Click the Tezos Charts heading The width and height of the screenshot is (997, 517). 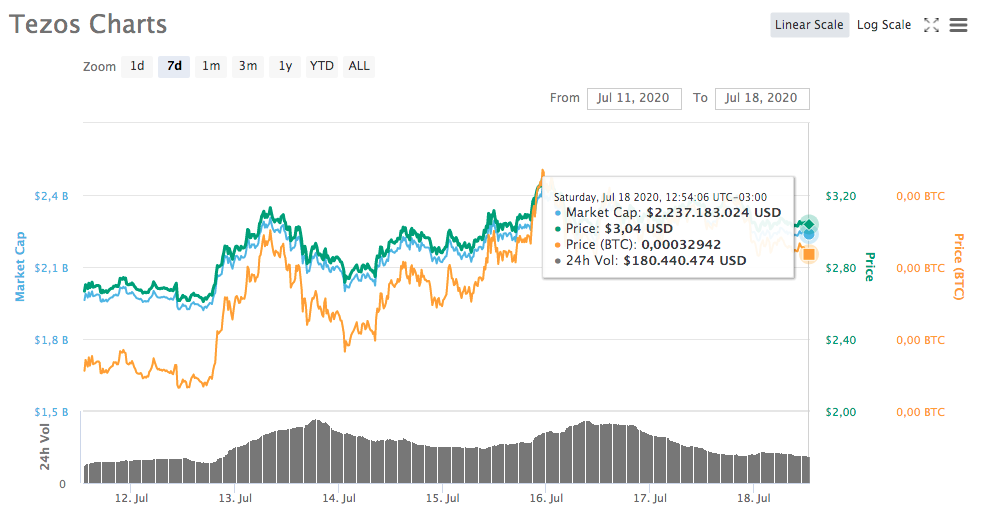click(88, 24)
